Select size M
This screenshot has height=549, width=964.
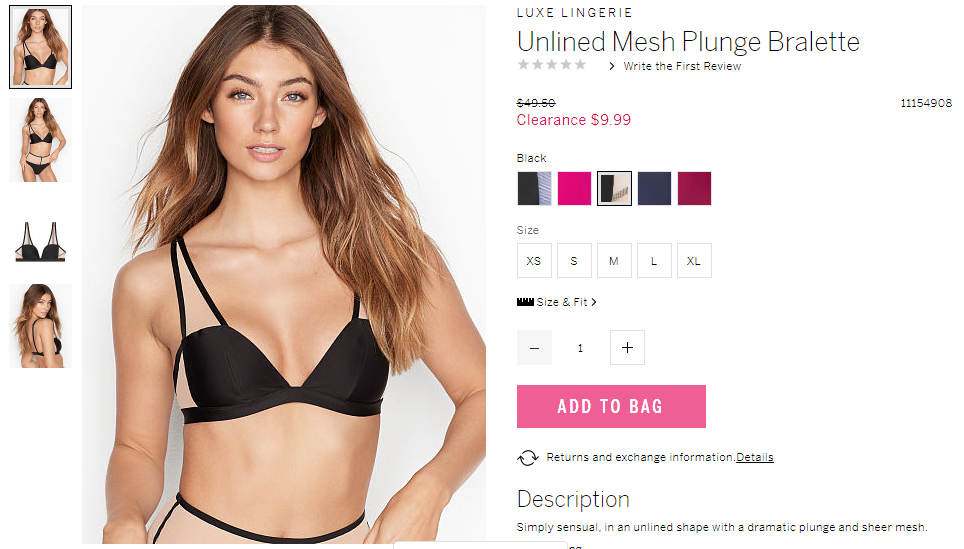614,261
